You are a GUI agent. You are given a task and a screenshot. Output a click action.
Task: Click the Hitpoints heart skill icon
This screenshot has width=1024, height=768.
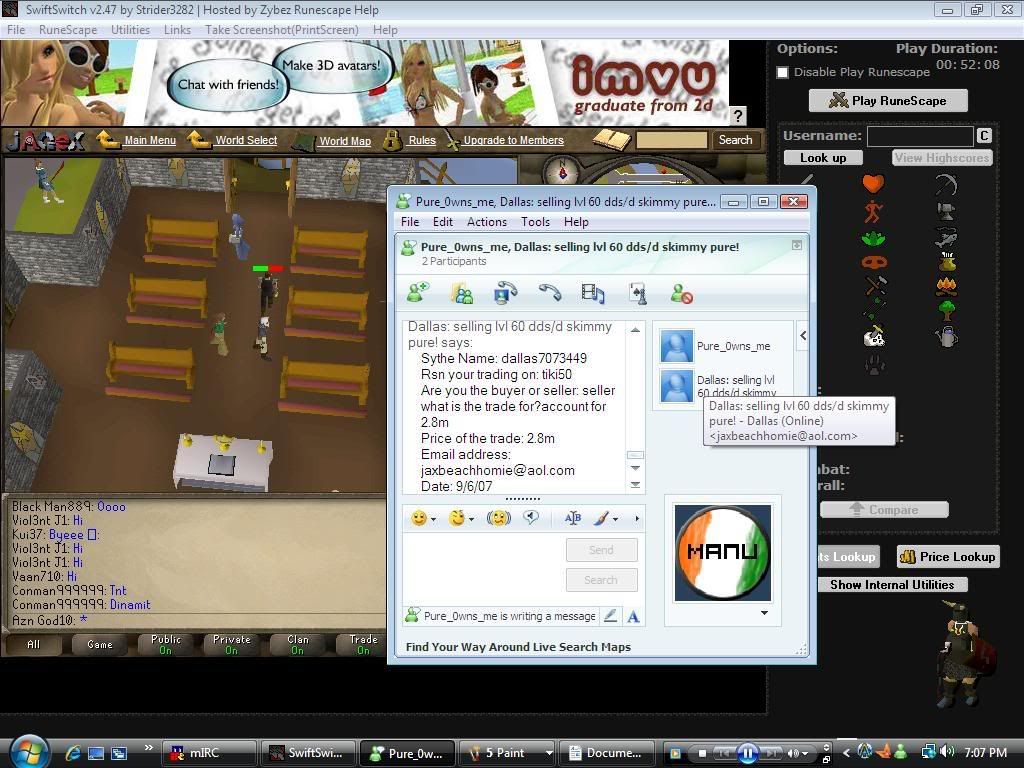(873, 184)
